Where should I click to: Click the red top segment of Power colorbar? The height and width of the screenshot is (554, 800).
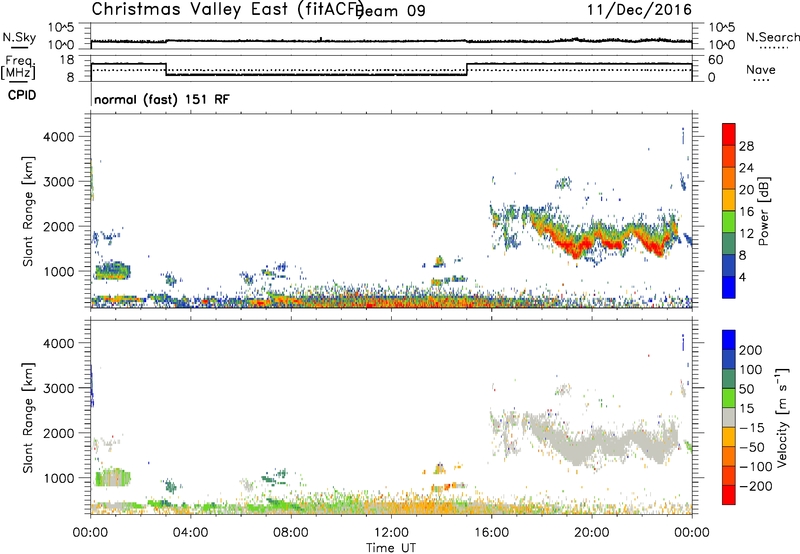[729, 134]
